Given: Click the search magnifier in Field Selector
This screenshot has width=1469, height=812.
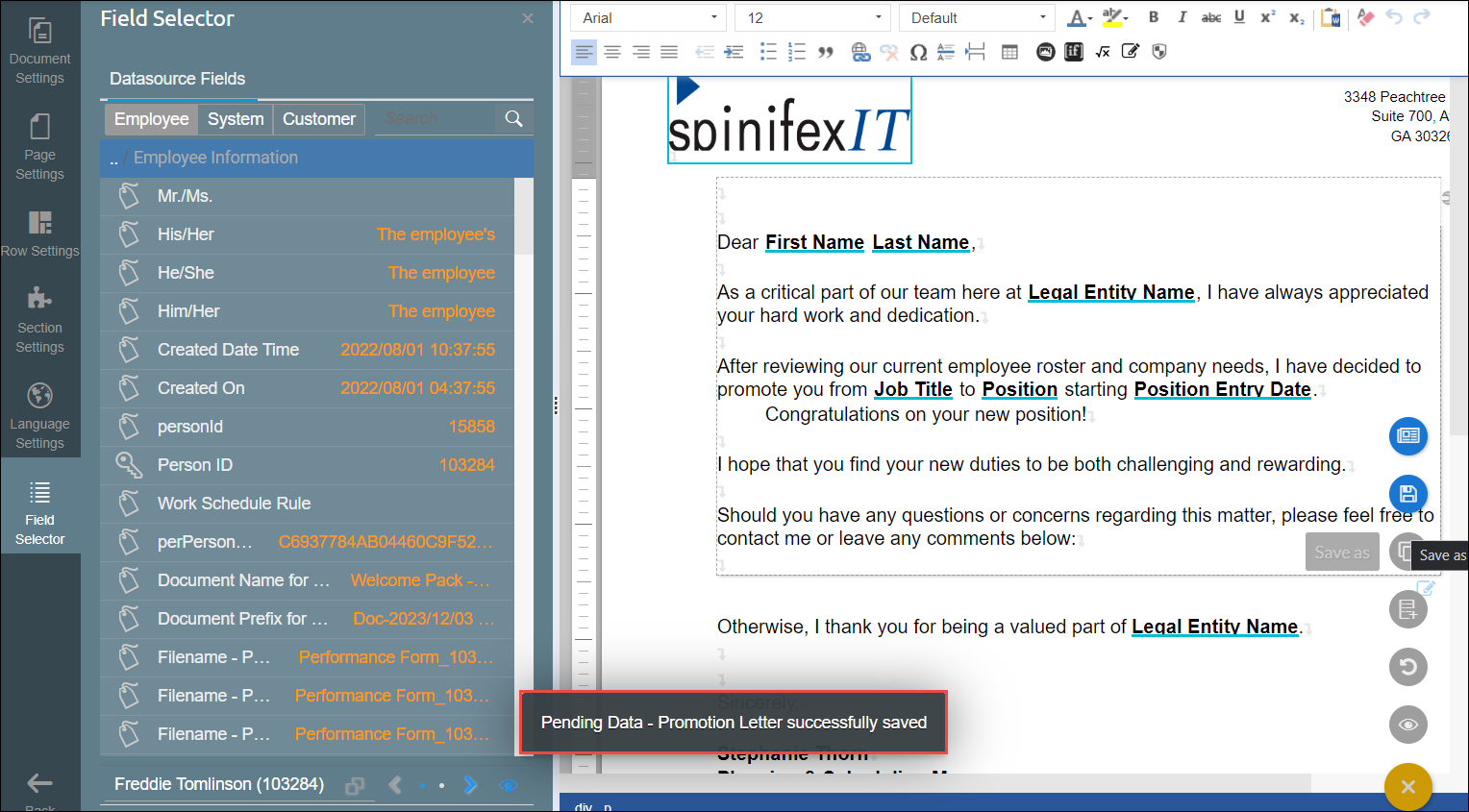Looking at the screenshot, I should tap(514, 118).
